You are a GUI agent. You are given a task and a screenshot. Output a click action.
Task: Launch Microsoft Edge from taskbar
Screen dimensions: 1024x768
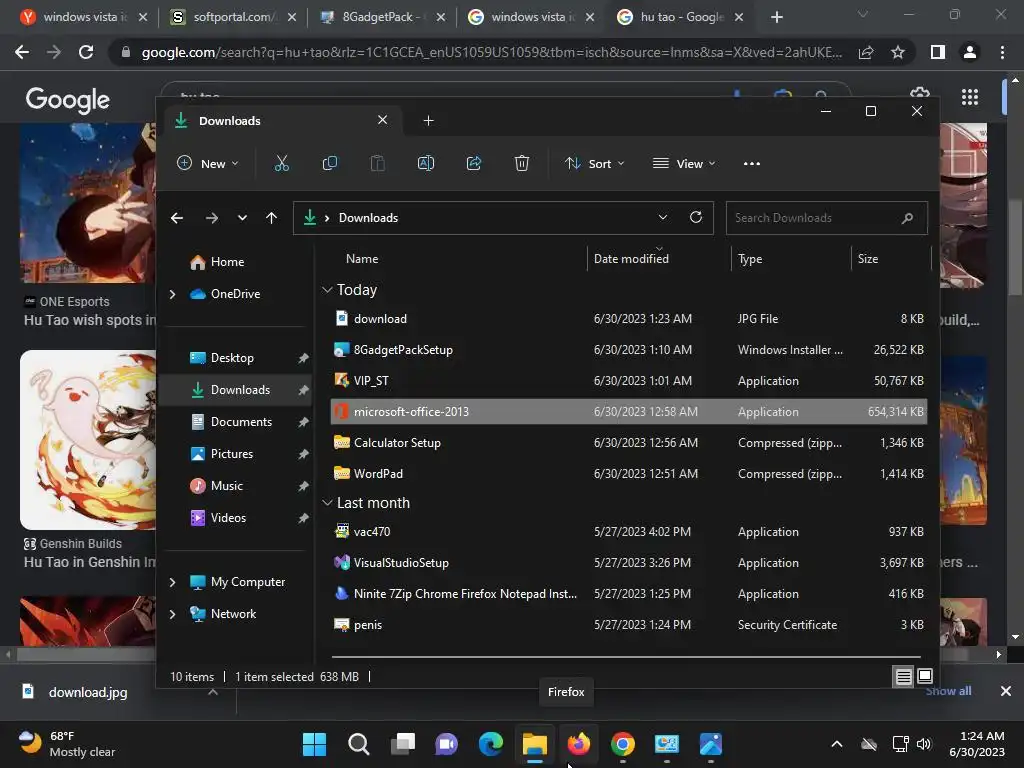pos(490,744)
